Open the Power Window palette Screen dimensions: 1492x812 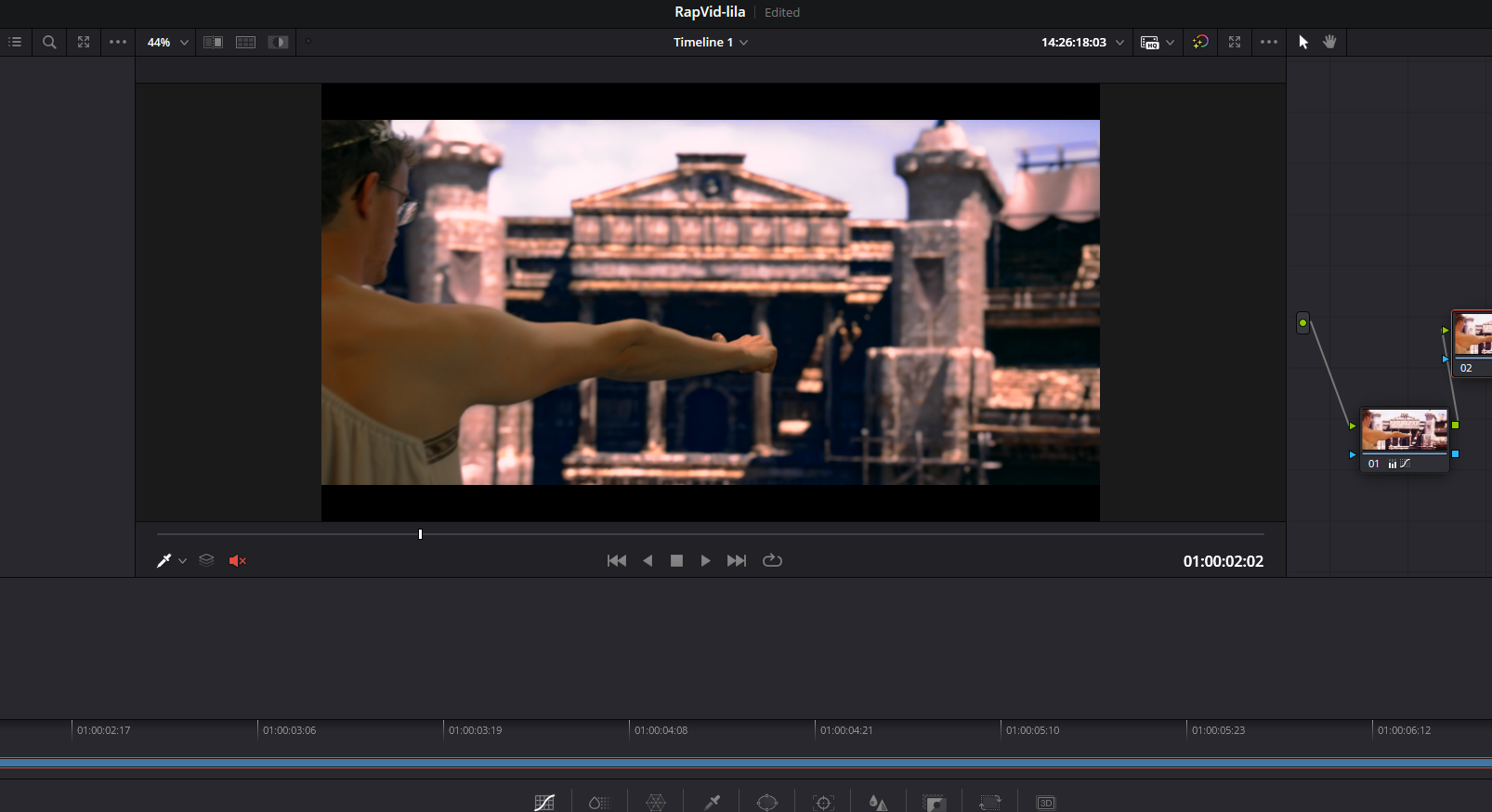pyautogui.click(x=767, y=803)
